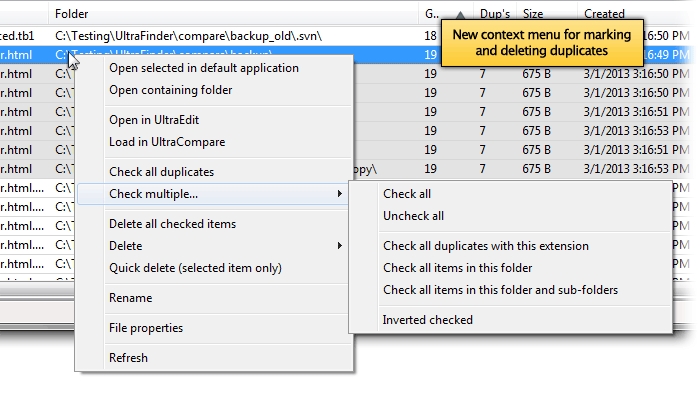Select Open selected in default application
Screen dimensions: 700x398
pos(204,68)
